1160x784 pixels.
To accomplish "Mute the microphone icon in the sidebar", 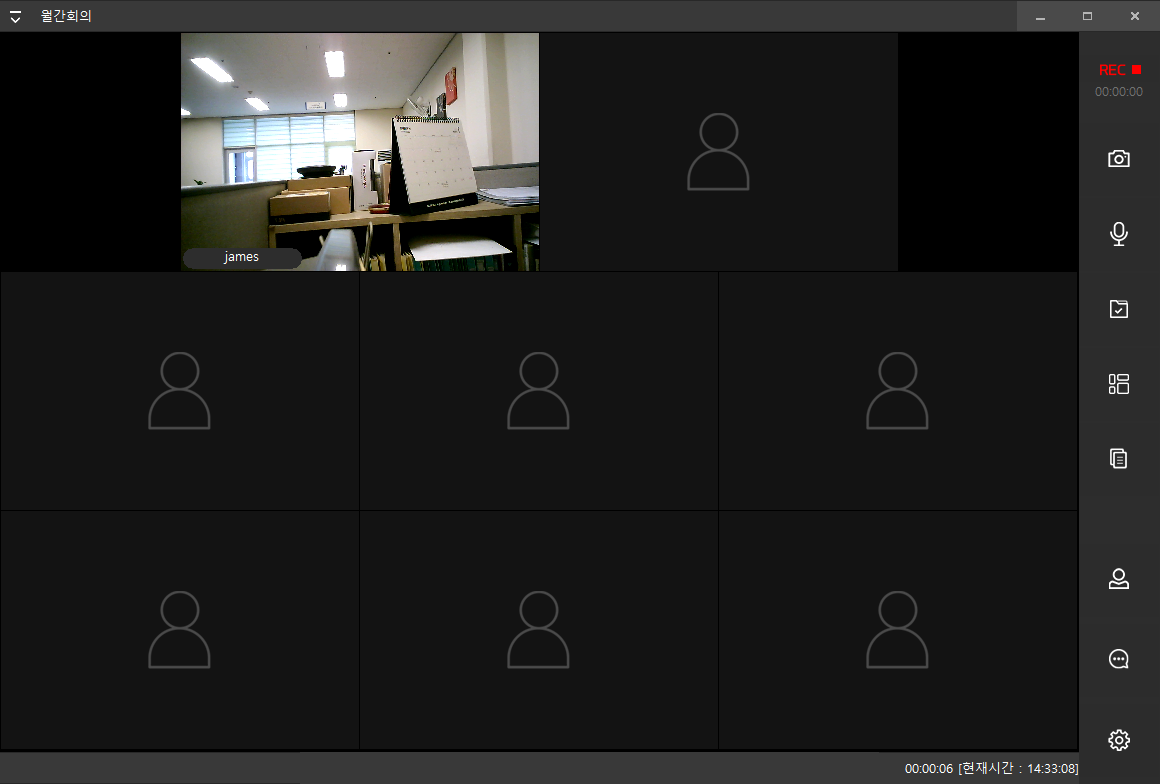I will [1119, 234].
